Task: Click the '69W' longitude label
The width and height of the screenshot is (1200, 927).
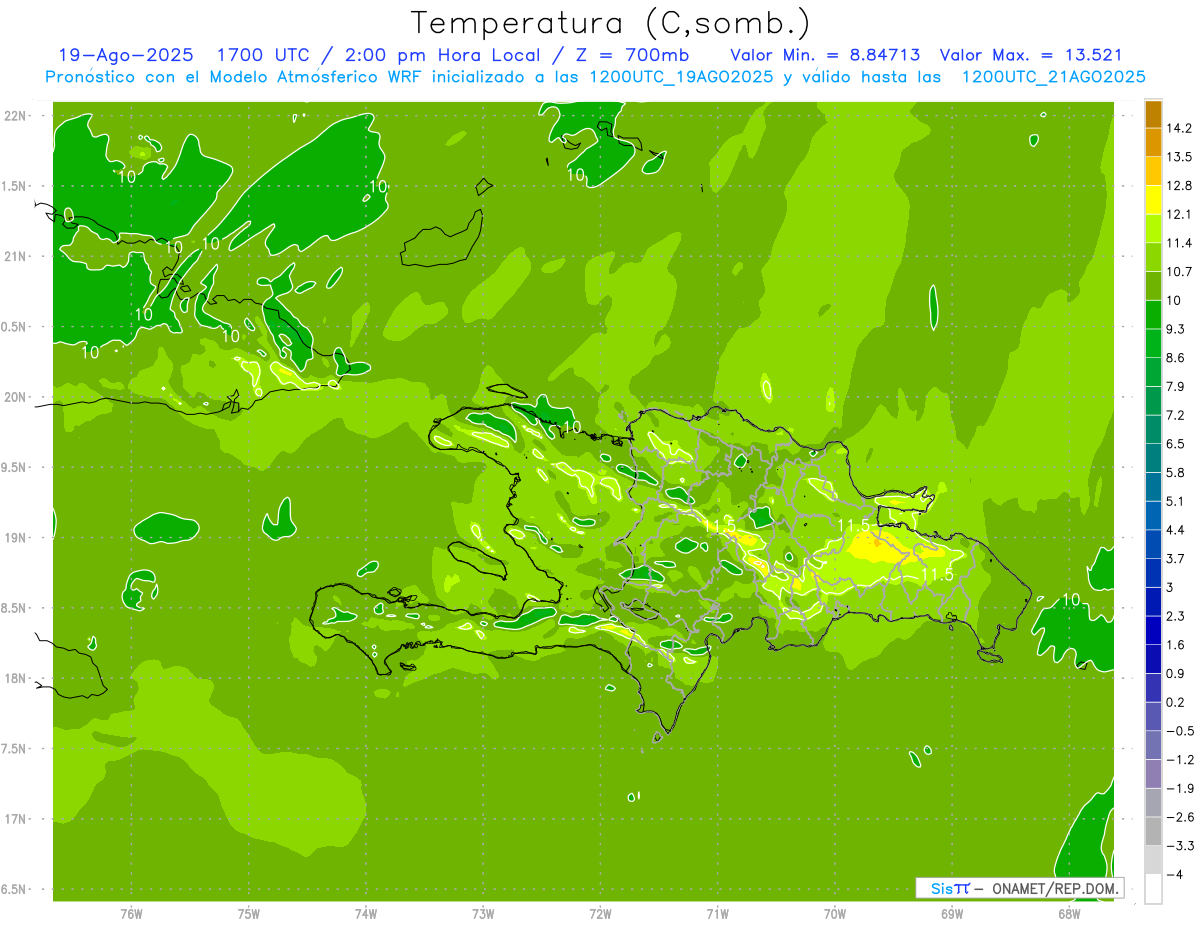Action: pyautogui.click(x=952, y=914)
